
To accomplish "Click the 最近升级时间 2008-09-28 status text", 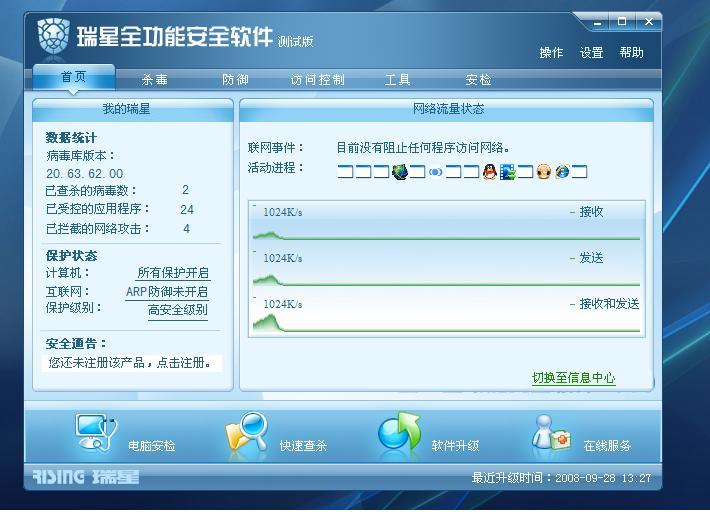I will tap(561, 478).
